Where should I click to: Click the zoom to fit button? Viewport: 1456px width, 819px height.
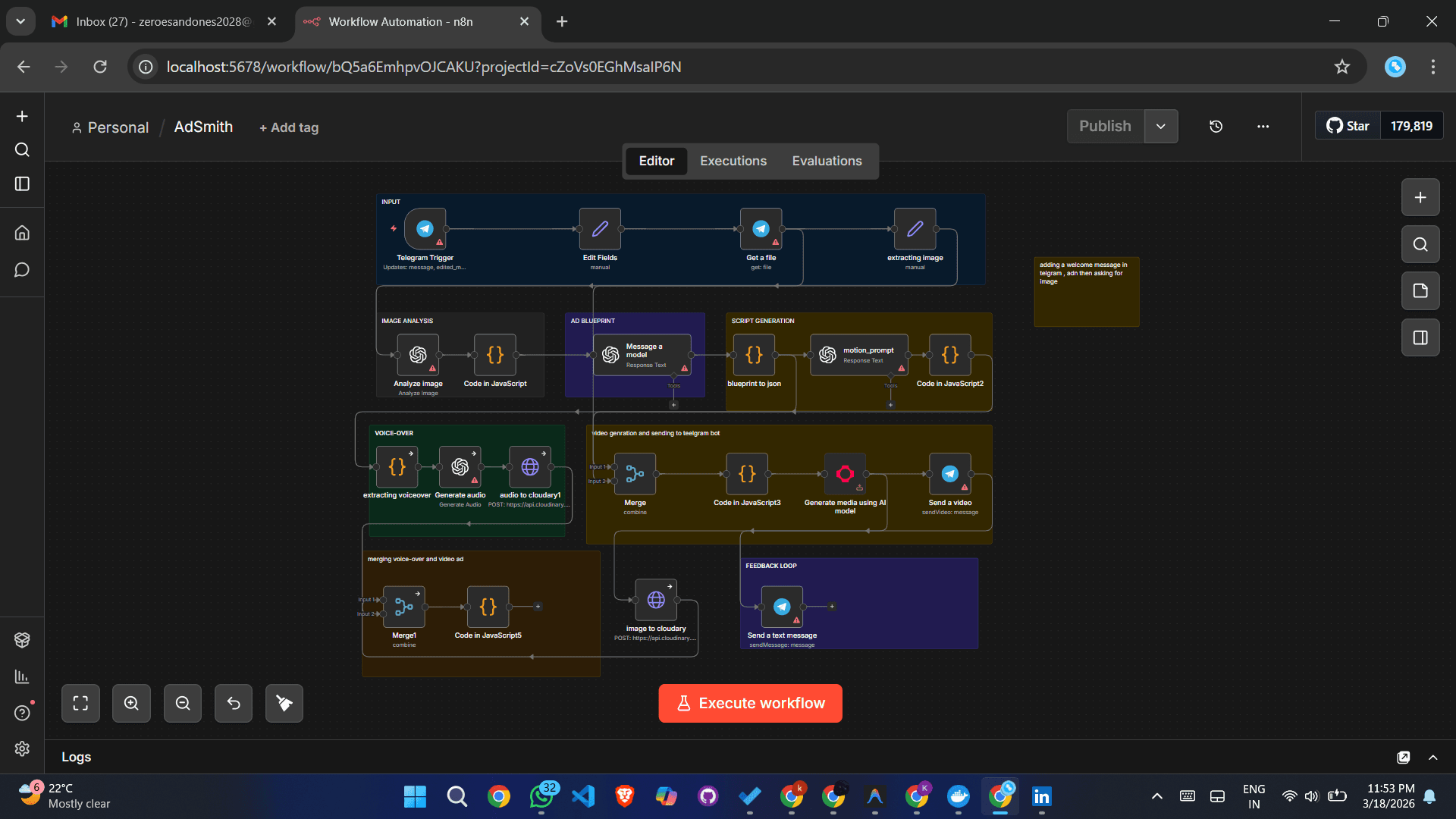tap(80, 703)
